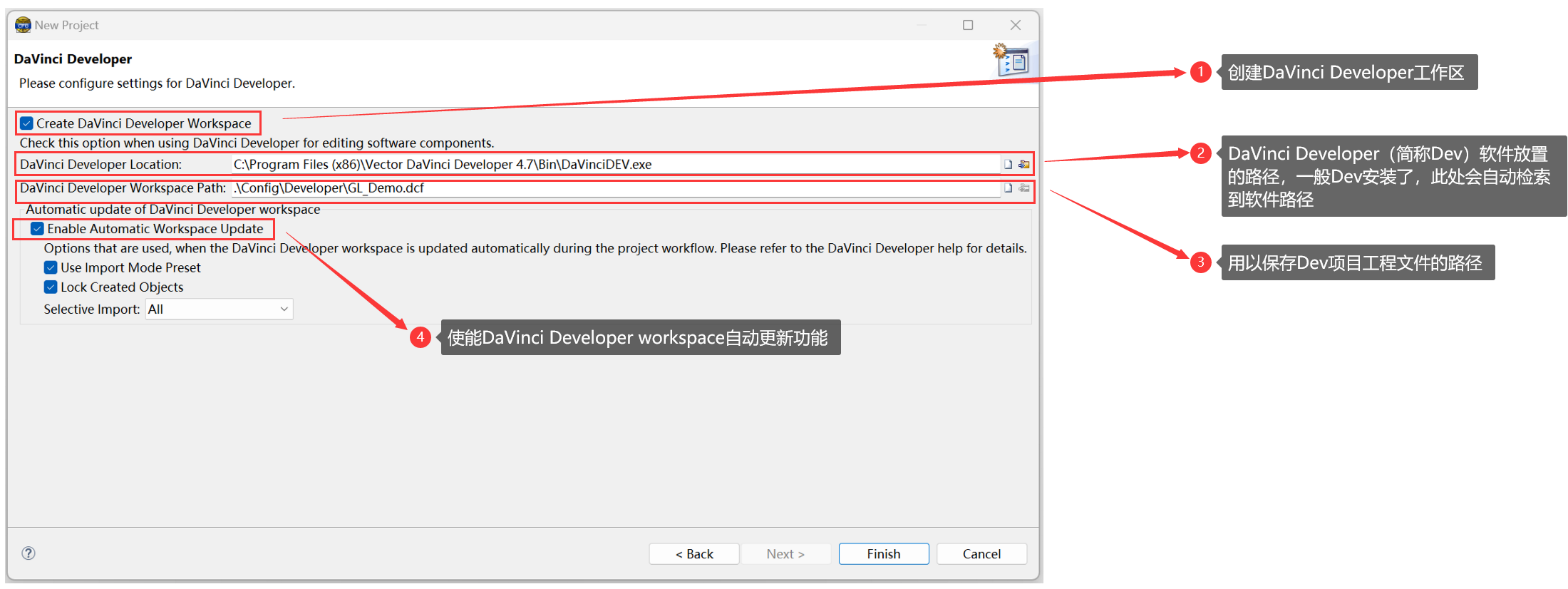The height and width of the screenshot is (589, 1568).
Task: Uncheck Lock Created Objects option
Action: tap(51, 287)
